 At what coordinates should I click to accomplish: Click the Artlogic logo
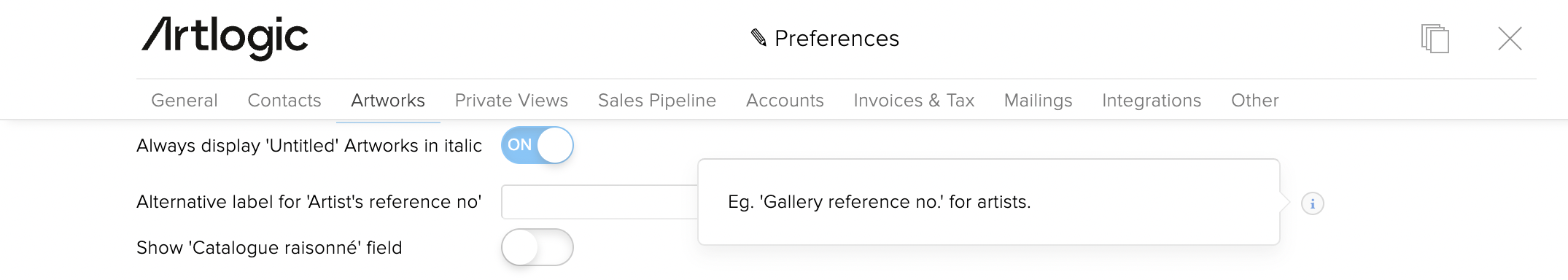click(225, 38)
